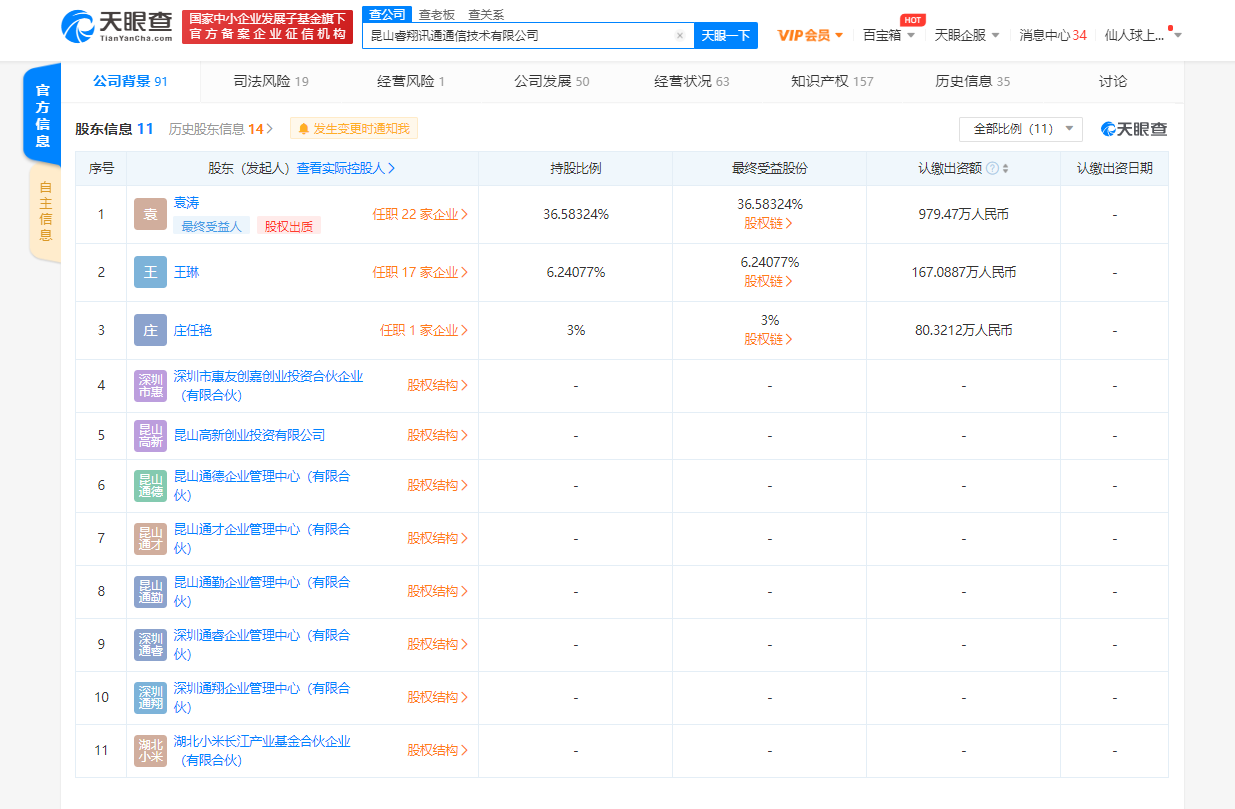Image resolution: width=1235 pixels, height=809 pixels.
Task: Open the avatar icon for shareholder 袁涛
Action: tap(150, 214)
